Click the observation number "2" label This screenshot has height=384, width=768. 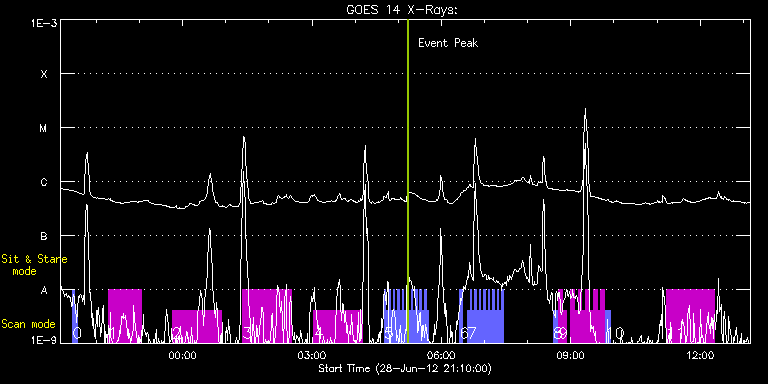tap(177, 334)
